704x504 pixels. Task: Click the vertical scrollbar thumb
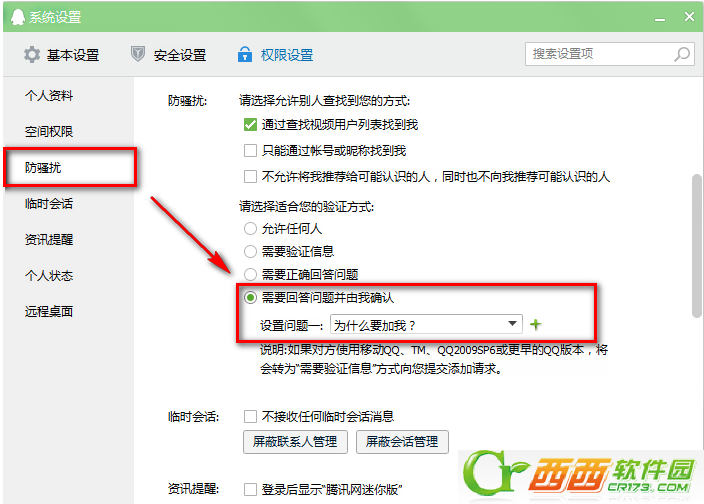coord(697,246)
